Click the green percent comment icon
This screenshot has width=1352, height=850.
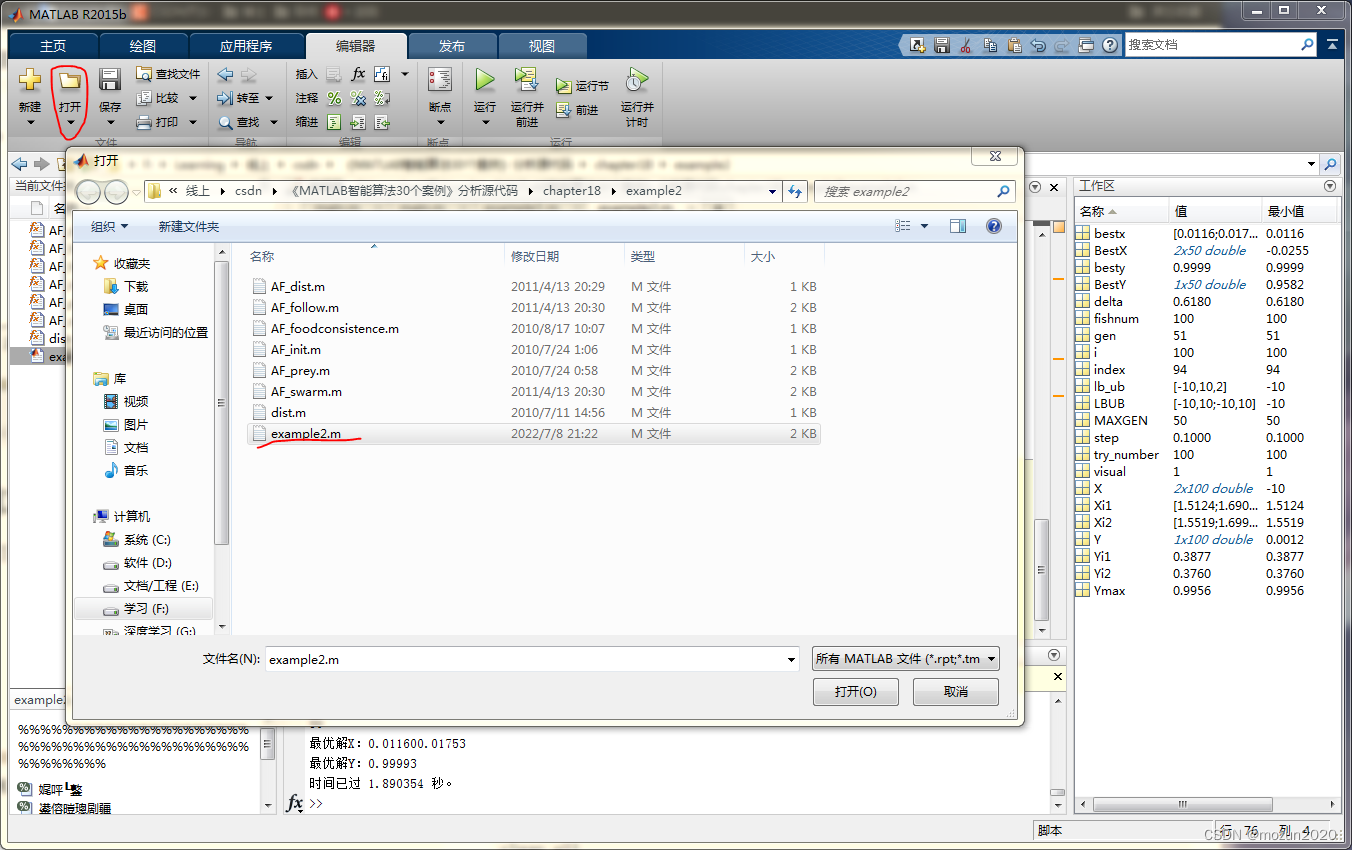[334, 98]
